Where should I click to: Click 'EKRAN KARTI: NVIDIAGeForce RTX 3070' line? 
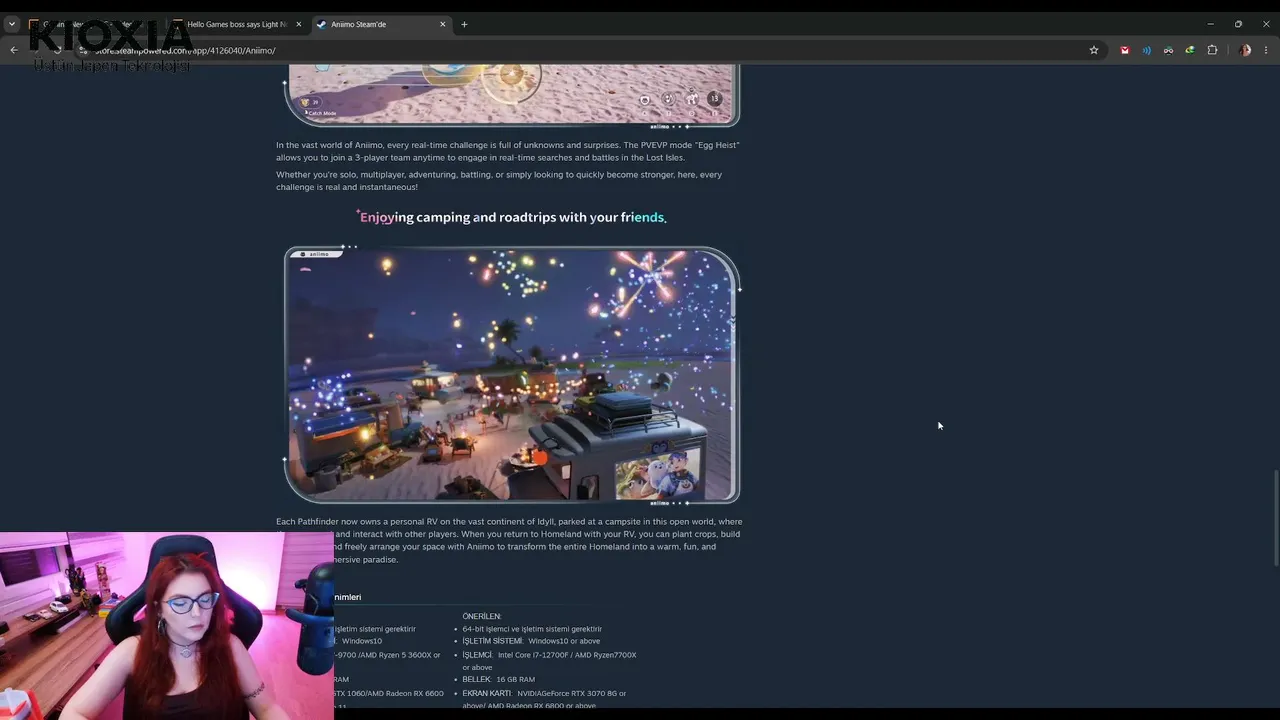click(x=544, y=699)
